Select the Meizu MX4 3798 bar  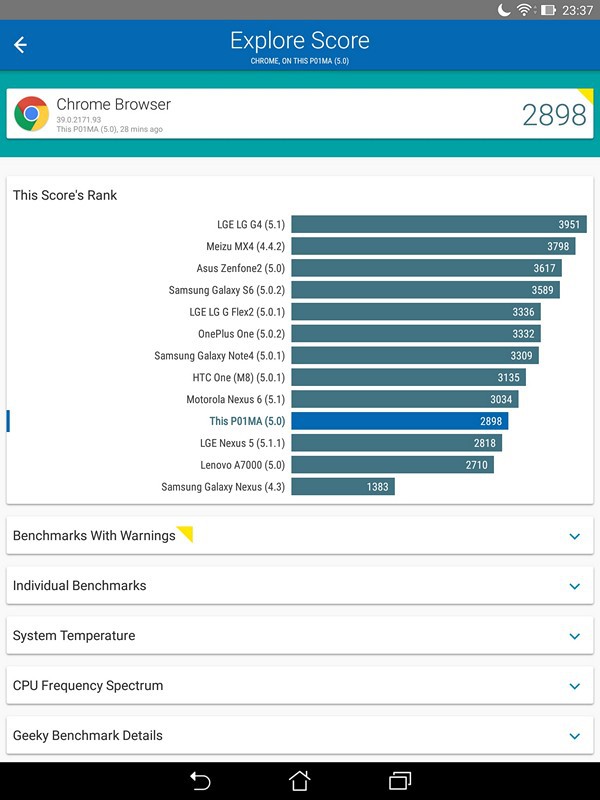click(x=433, y=246)
